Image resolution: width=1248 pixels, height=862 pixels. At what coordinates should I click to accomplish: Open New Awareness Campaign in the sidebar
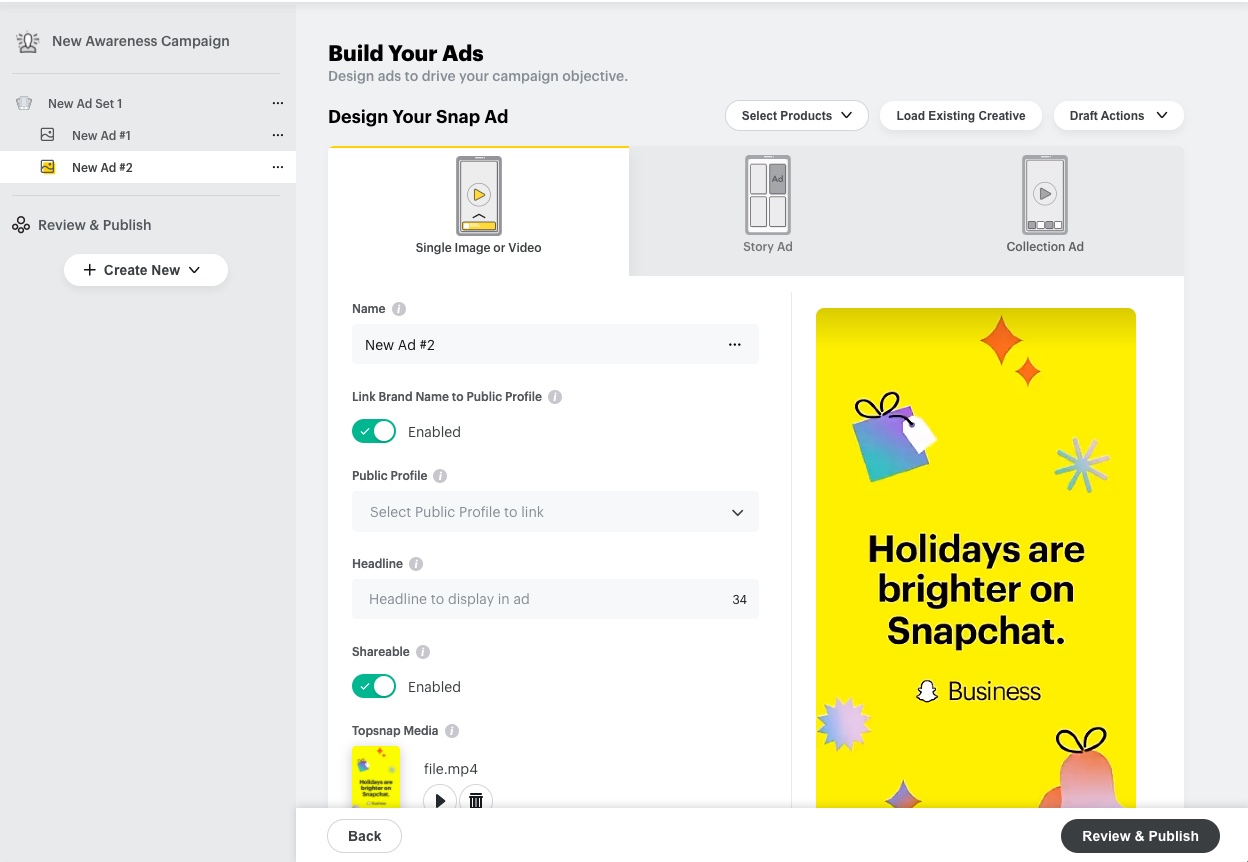coord(141,41)
